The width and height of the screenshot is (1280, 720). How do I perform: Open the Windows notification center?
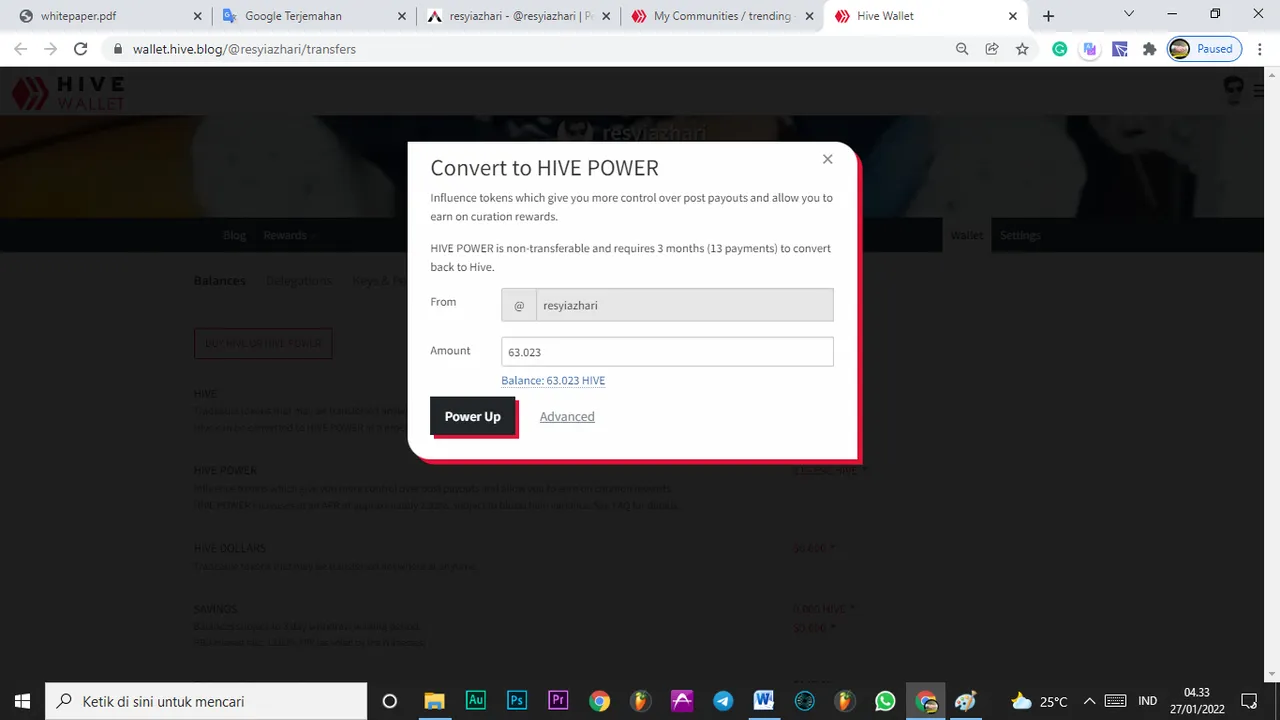[x=1249, y=701]
